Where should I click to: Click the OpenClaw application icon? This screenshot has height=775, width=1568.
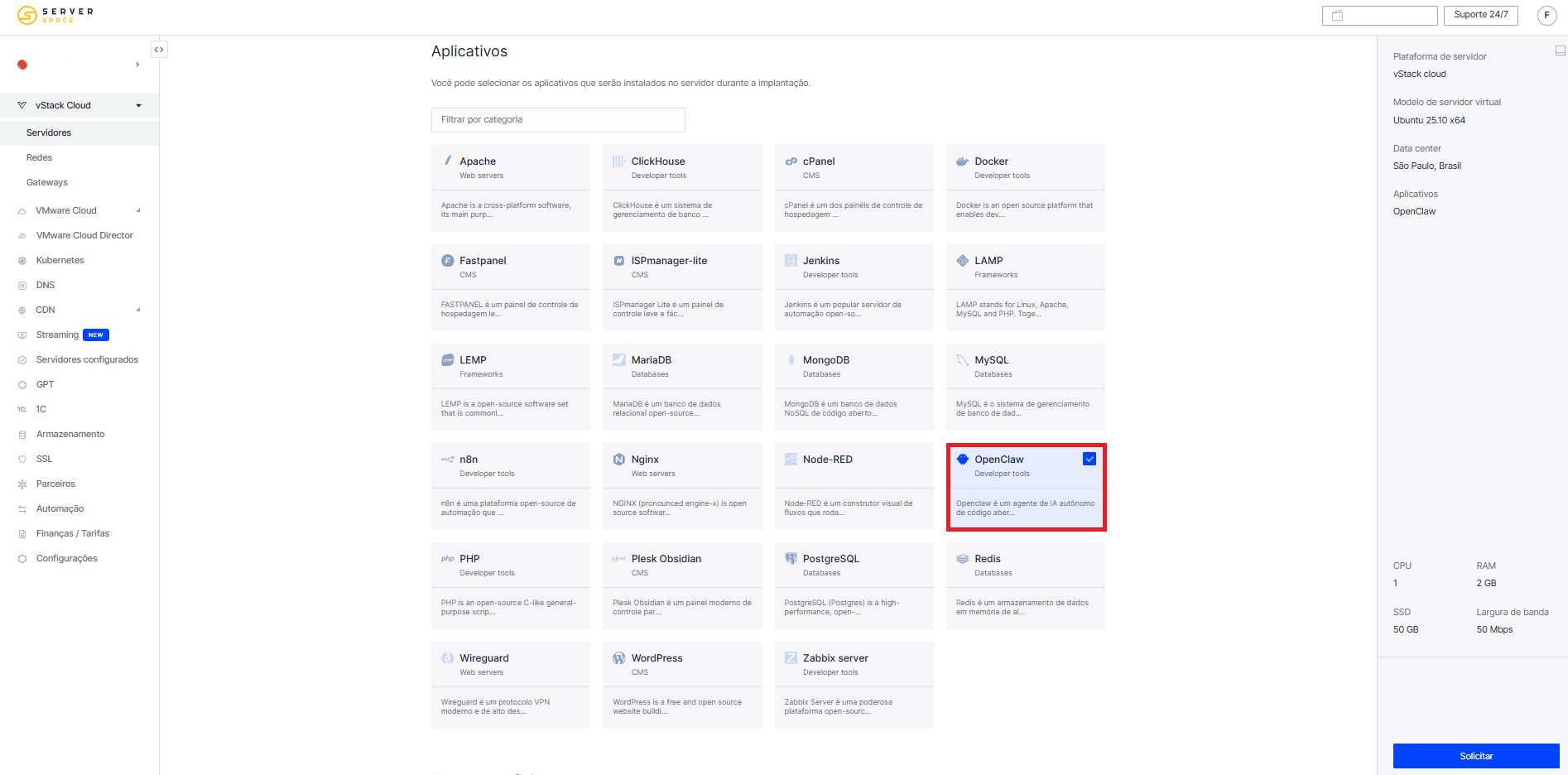pyautogui.click(x=962, y=460)
